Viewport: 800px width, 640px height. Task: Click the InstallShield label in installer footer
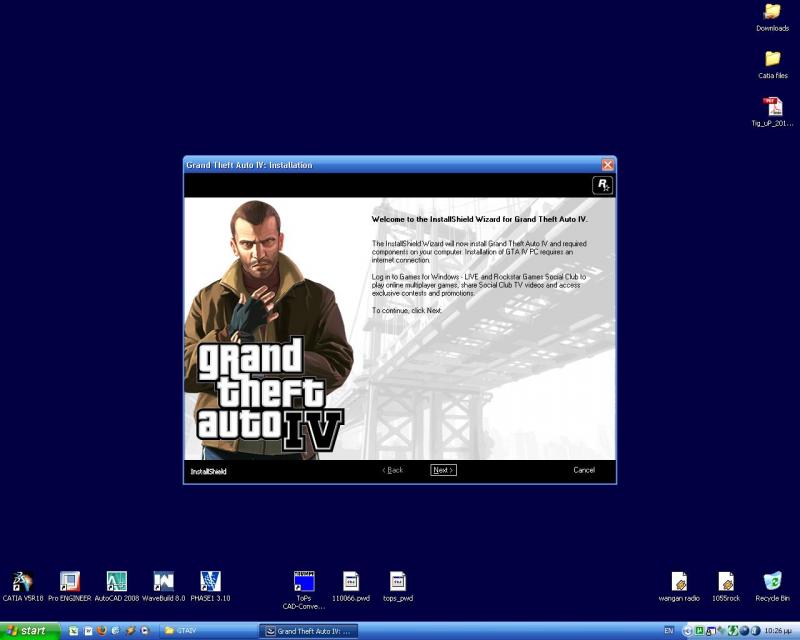[208, 472]
